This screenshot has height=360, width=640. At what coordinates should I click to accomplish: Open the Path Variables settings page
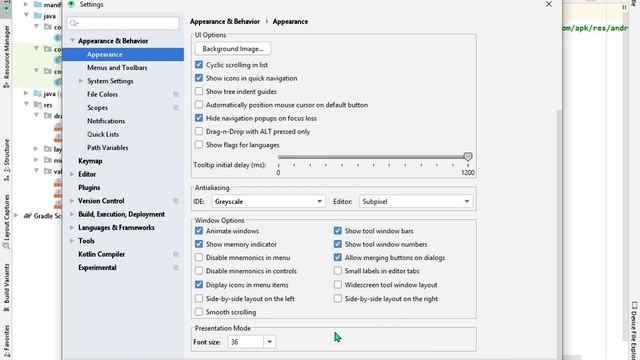point(108,148)
